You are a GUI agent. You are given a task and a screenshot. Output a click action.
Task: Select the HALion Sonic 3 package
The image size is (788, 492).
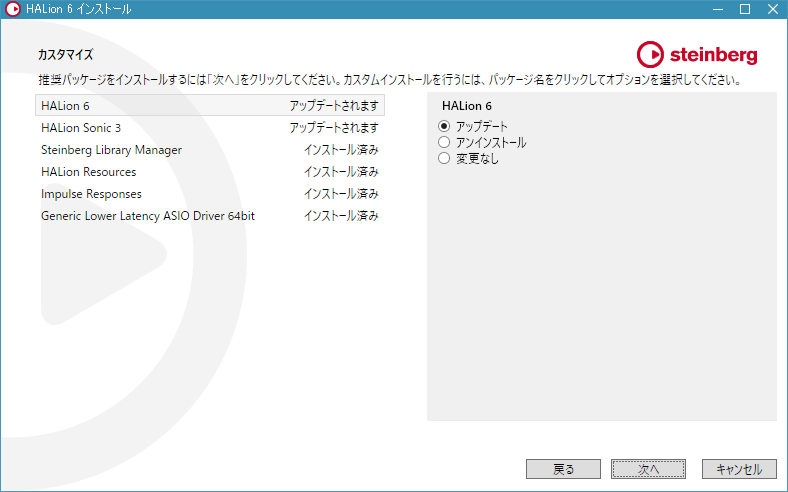(210, 128)
